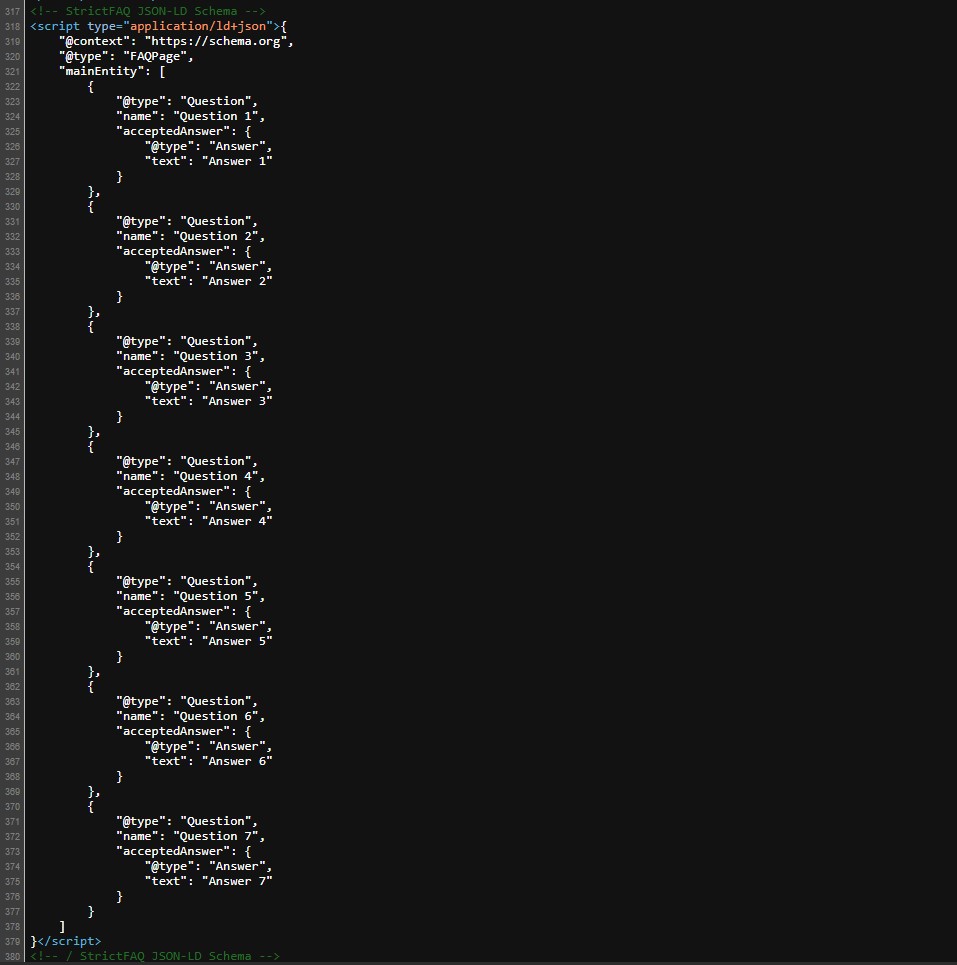Click line number 325 in the gutter
The height and width of the screenshot is (965, 957).
point(12,132)
